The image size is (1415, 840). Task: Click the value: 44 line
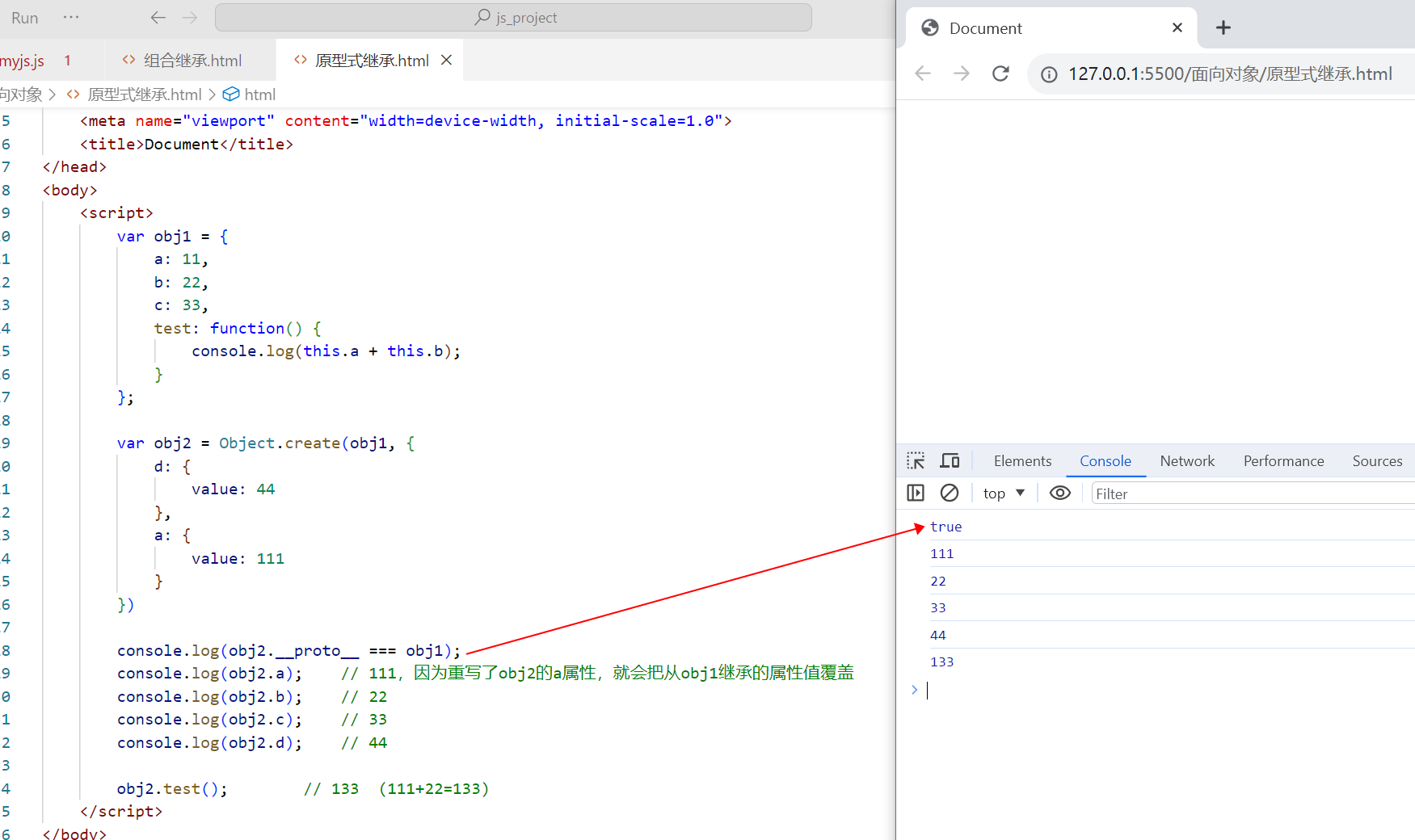coord(234,489)
